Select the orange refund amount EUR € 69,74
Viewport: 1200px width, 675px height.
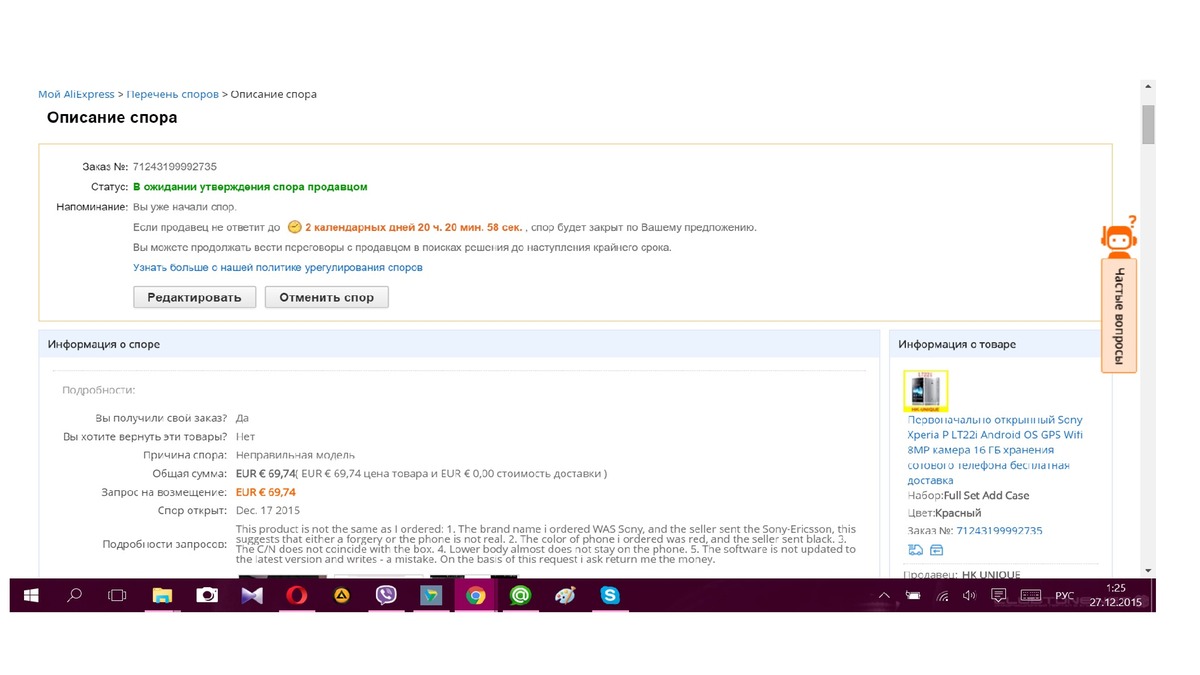point(266,492)
